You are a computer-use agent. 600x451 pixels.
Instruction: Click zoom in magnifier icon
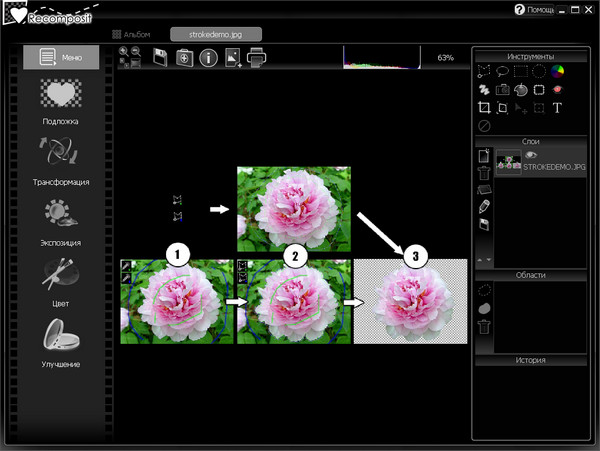pyautogui.click(x=124, y=52)
